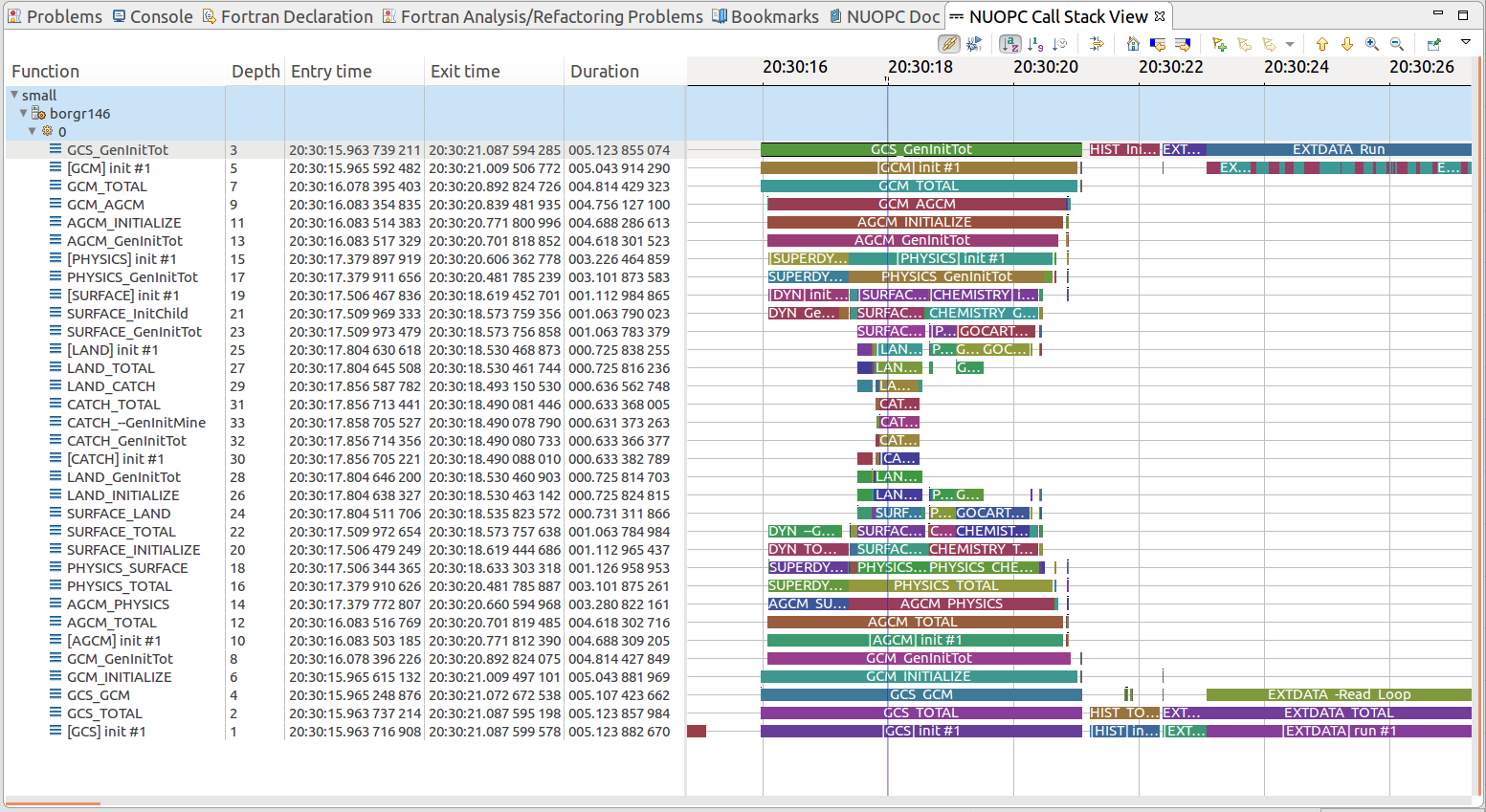
Task: Click the Home icon to reset the time range
Action: pos(1131,44)
